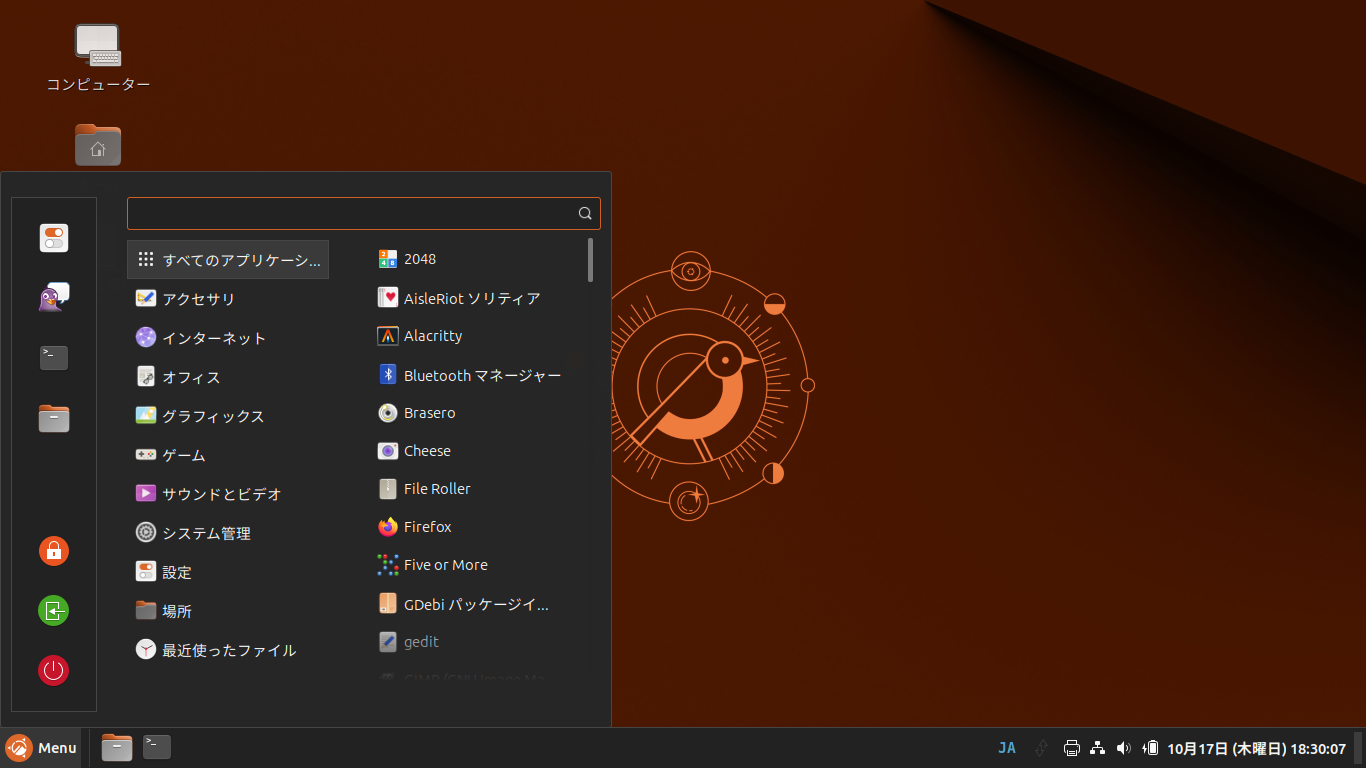The height and width of the screenshot is (768, 1366).
Task: Log out via the green exit icon
Action: tap(53, 610)
